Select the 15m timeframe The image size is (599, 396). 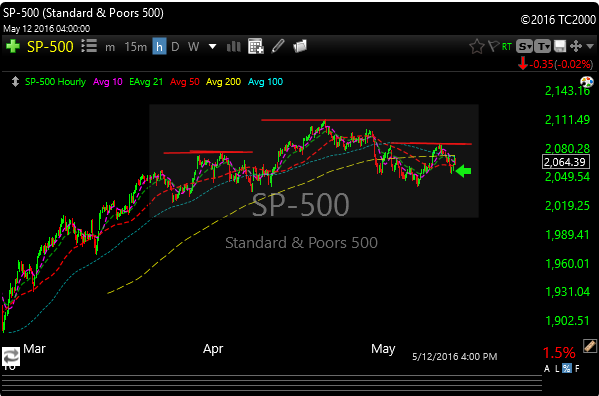tap(135, 47)
